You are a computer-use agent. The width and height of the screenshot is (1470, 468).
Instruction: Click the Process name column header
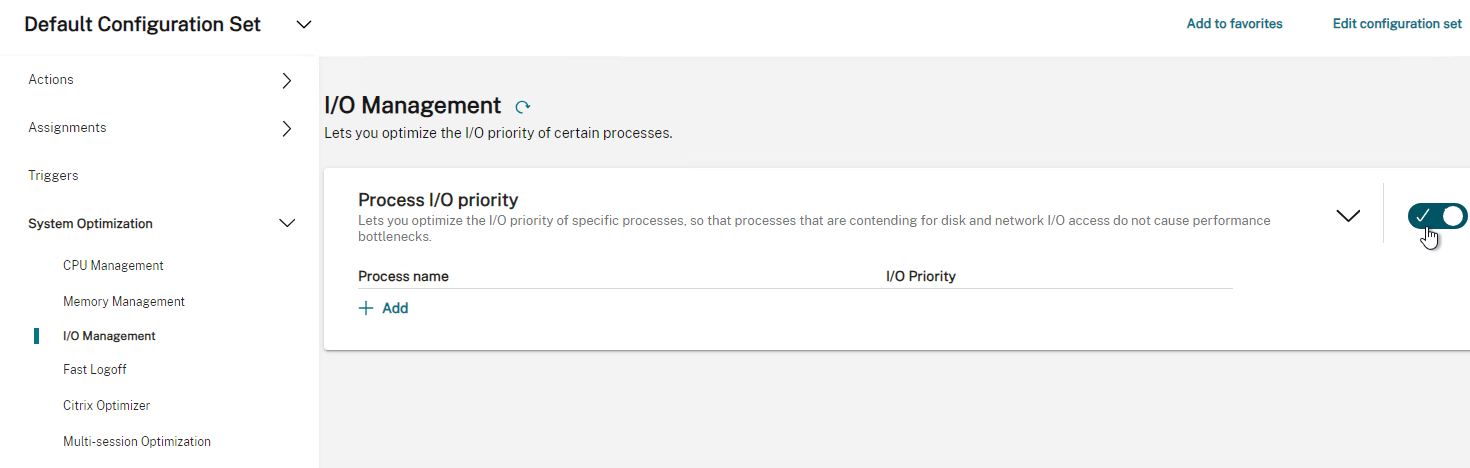click(403, 276)
